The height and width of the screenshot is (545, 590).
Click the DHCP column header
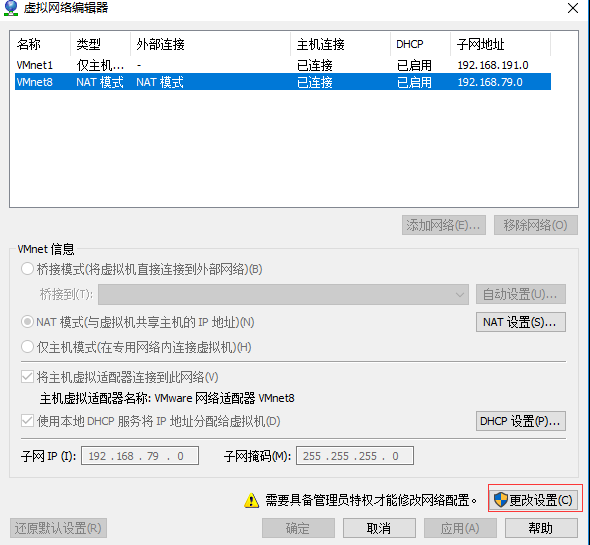point(421,44)
